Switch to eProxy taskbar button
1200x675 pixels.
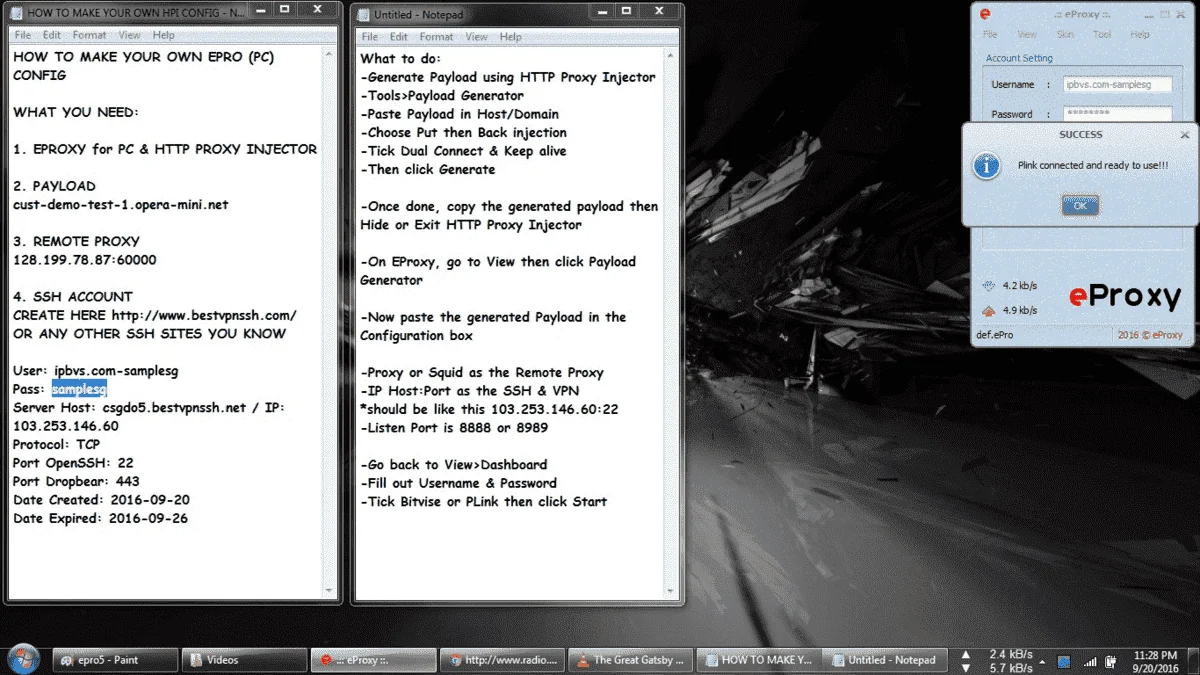(x=372, y=660)
